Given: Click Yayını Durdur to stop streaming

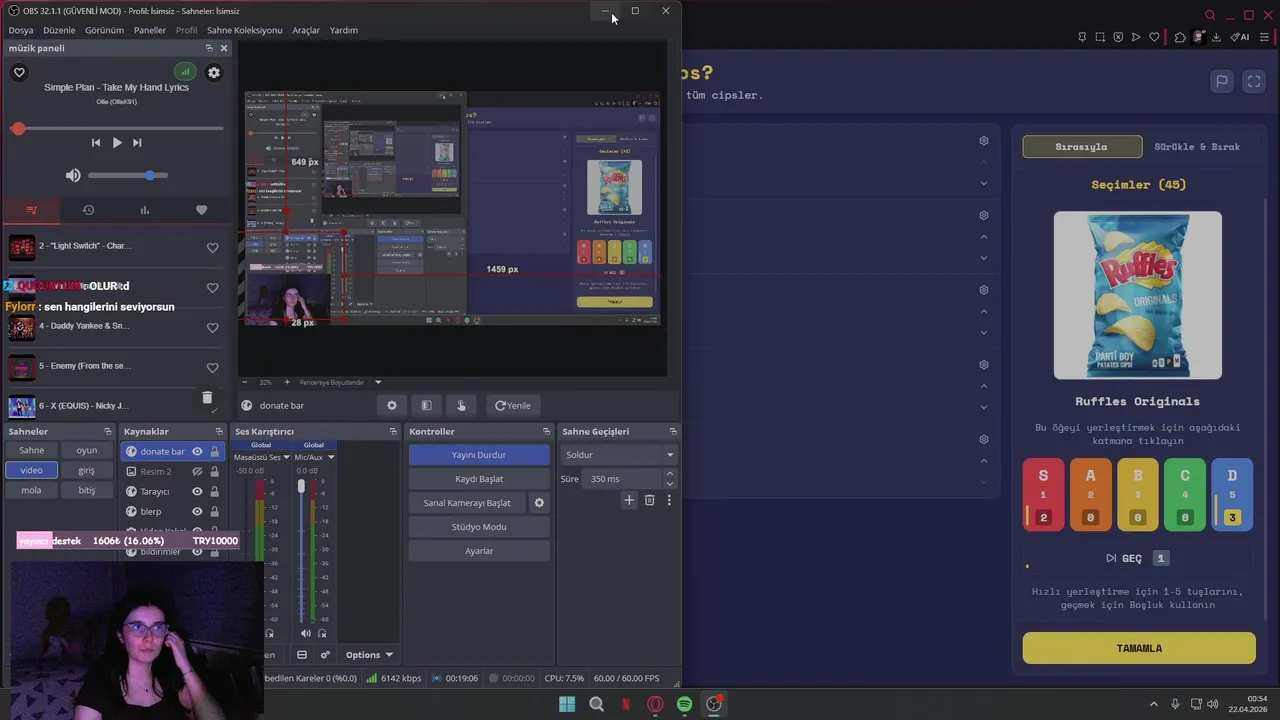Looking at the screenshot, I should (x=479, y=455).
